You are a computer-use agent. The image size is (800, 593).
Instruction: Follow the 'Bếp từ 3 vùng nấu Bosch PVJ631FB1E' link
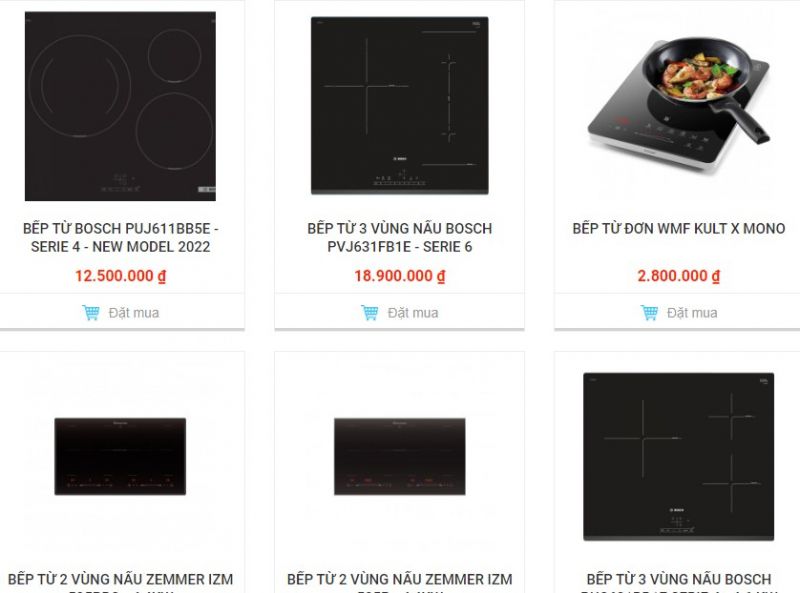click(399, 238)
